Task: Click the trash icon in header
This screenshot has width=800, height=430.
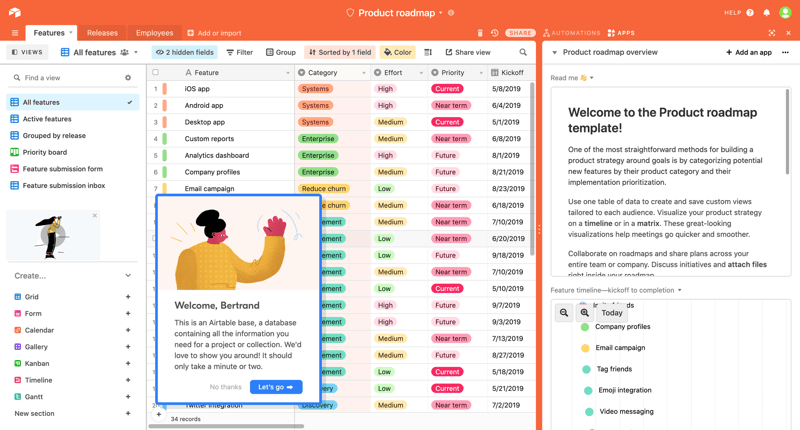Action: [x=480, y=33]
